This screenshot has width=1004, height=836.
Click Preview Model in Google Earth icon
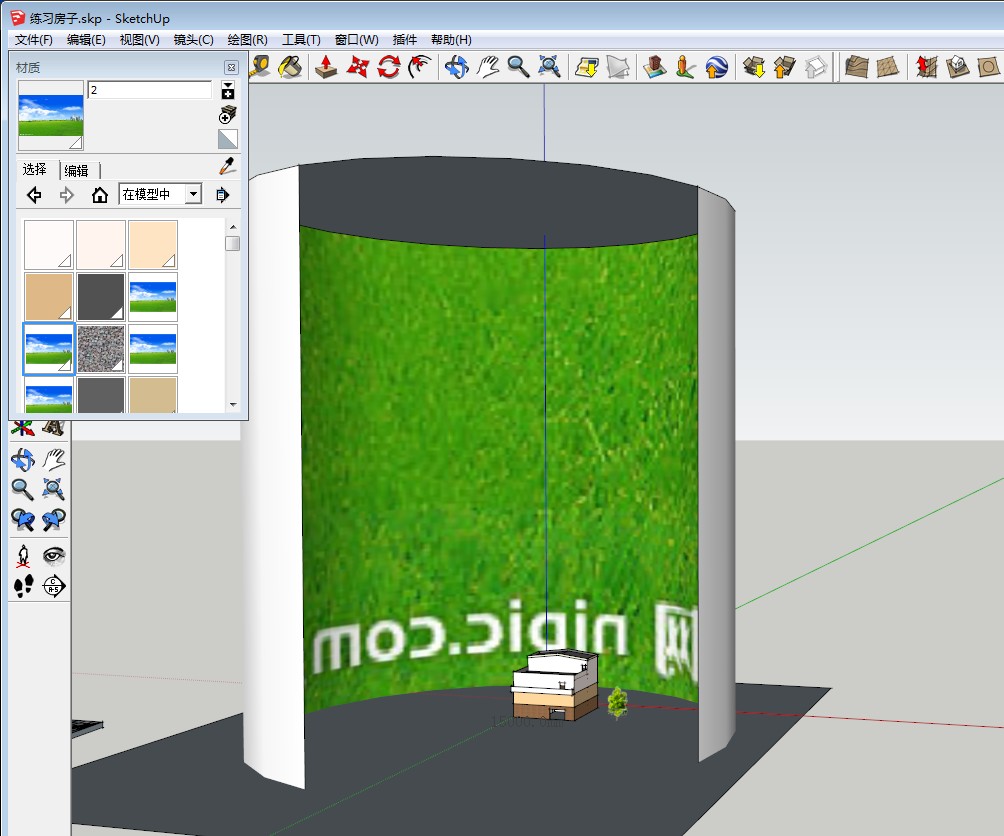(x=716, y=67)
